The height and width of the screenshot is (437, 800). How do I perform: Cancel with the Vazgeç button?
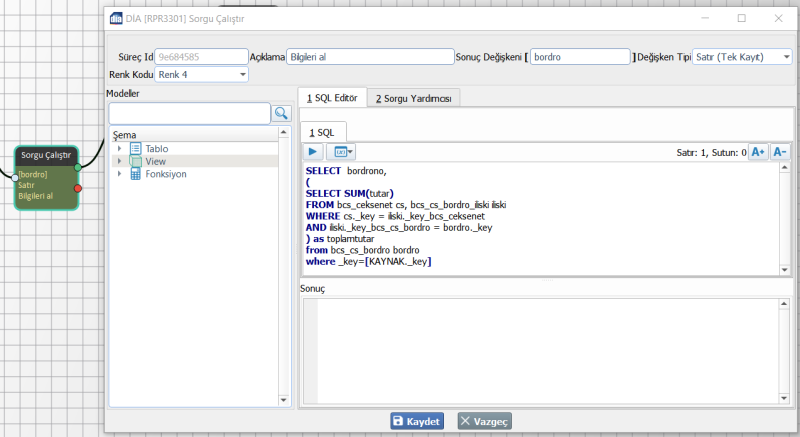[x=485, y=422]
